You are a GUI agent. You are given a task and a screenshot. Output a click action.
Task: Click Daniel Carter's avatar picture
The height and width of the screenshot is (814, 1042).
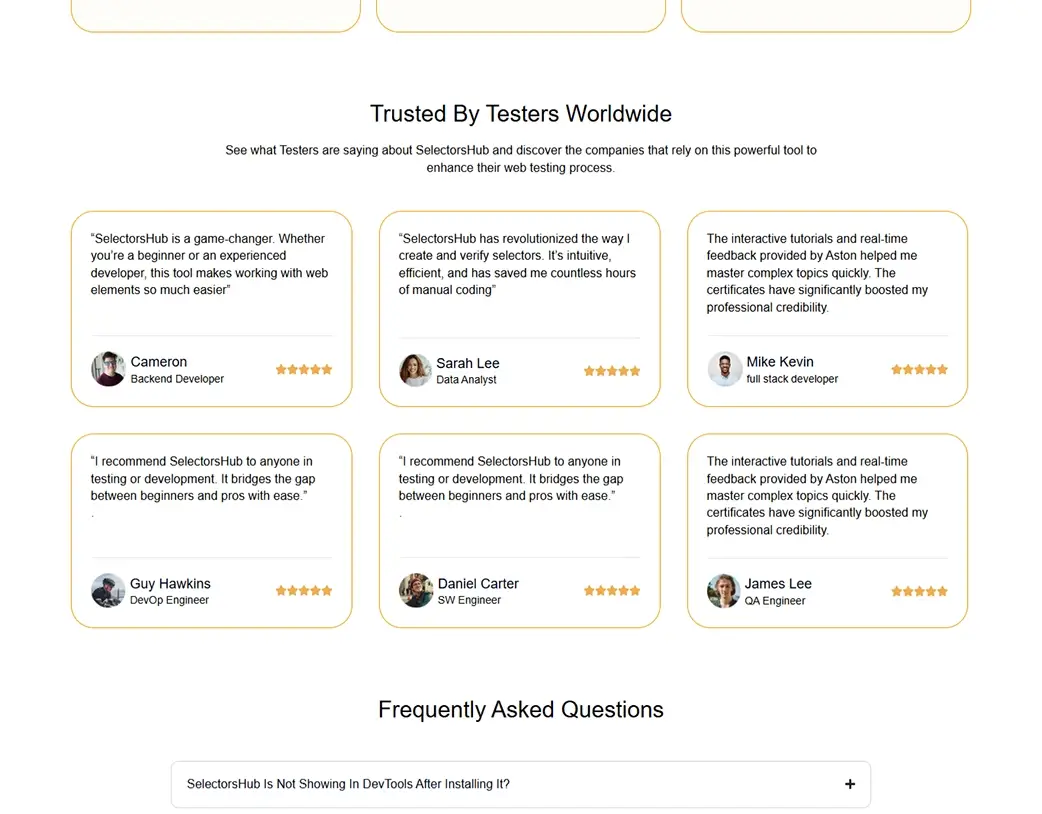[415, 590]
